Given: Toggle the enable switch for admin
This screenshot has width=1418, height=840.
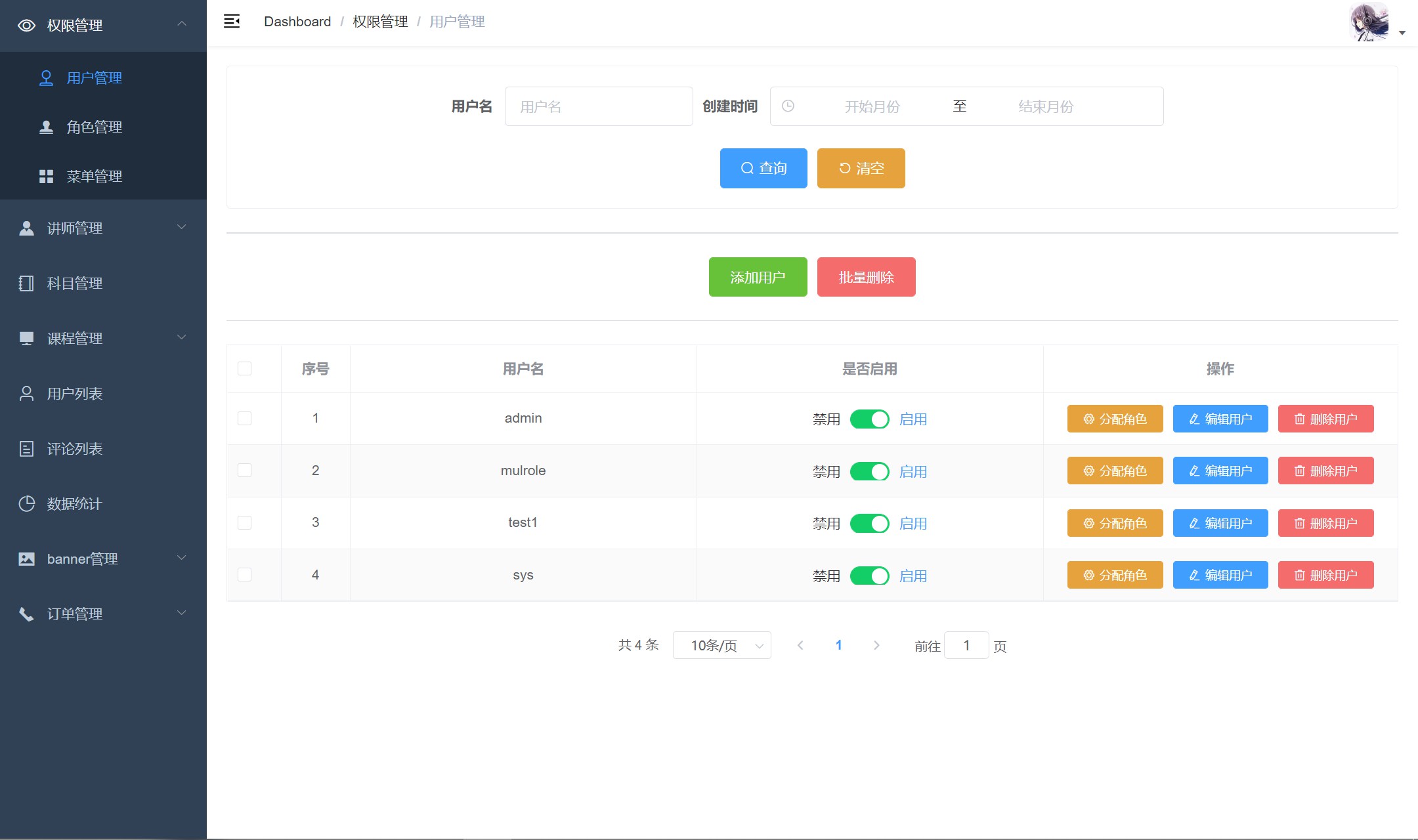Looking at the screenshot, I should (x=869, y=419).
